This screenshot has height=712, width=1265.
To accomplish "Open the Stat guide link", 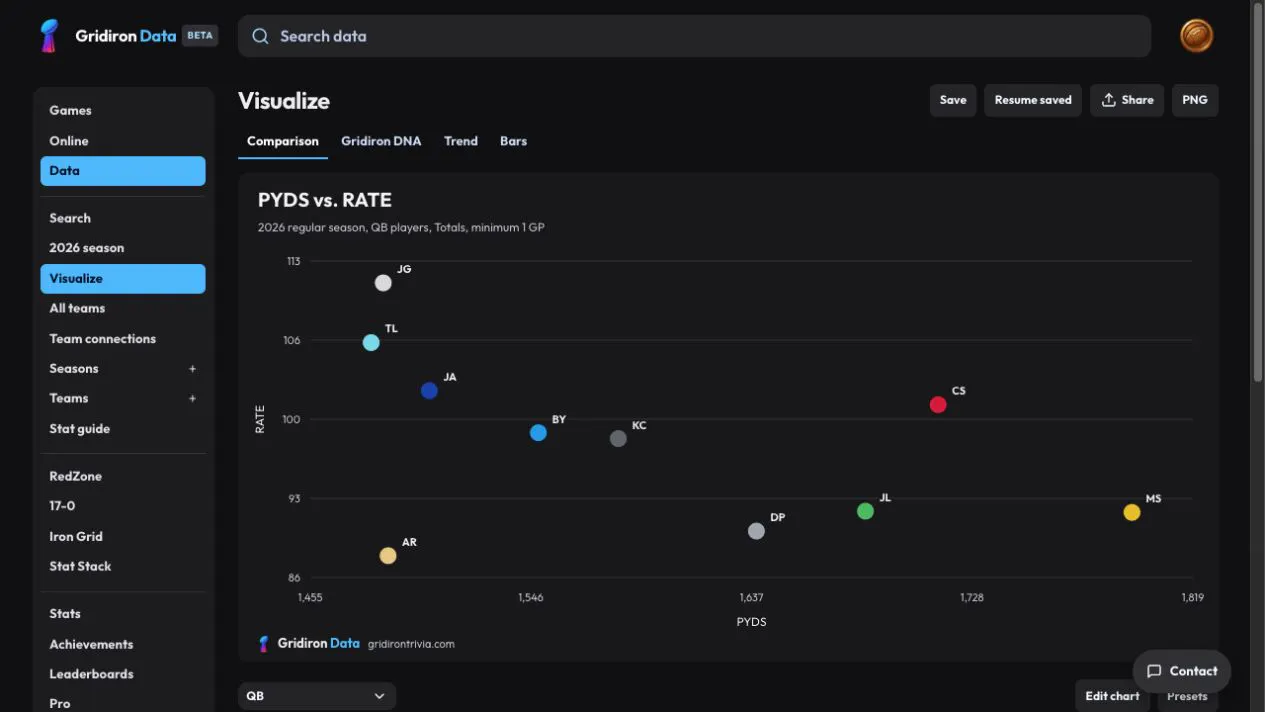I will [x=123, y=429].
